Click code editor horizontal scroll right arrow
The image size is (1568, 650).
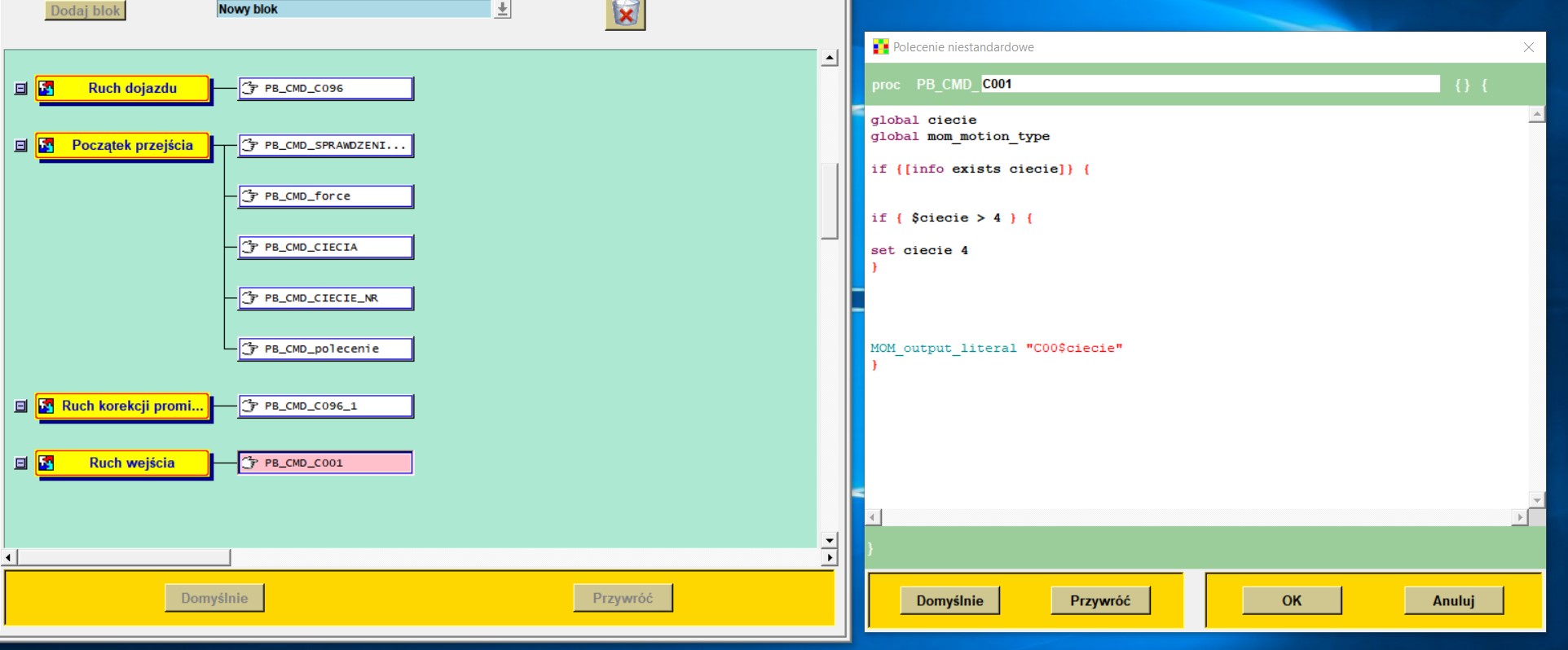click(1519, 517)
